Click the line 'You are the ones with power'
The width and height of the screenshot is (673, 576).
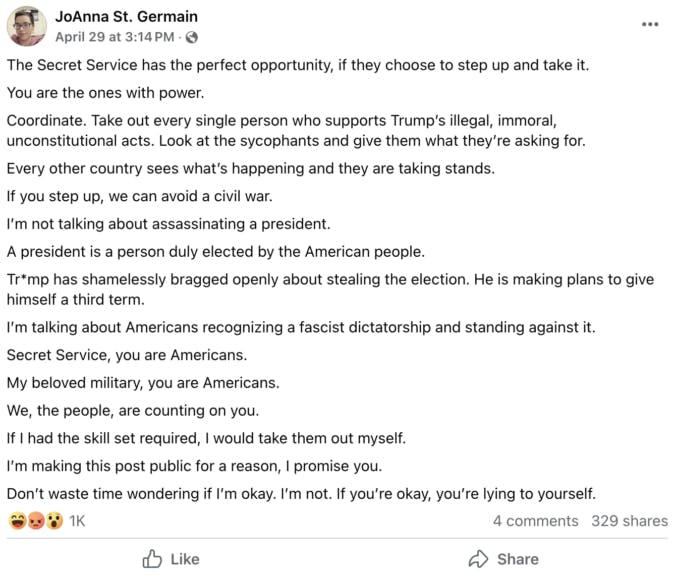click(x=105, y=93)
